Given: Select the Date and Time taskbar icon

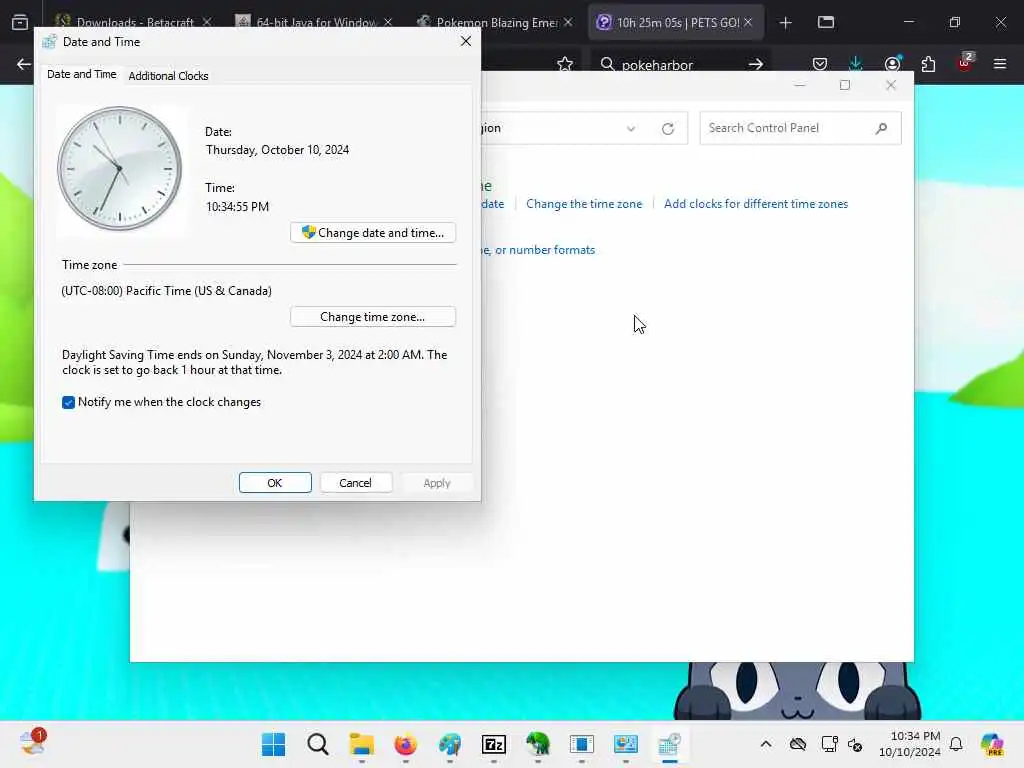Looking at the screenshot, I should tap(669, 744).
